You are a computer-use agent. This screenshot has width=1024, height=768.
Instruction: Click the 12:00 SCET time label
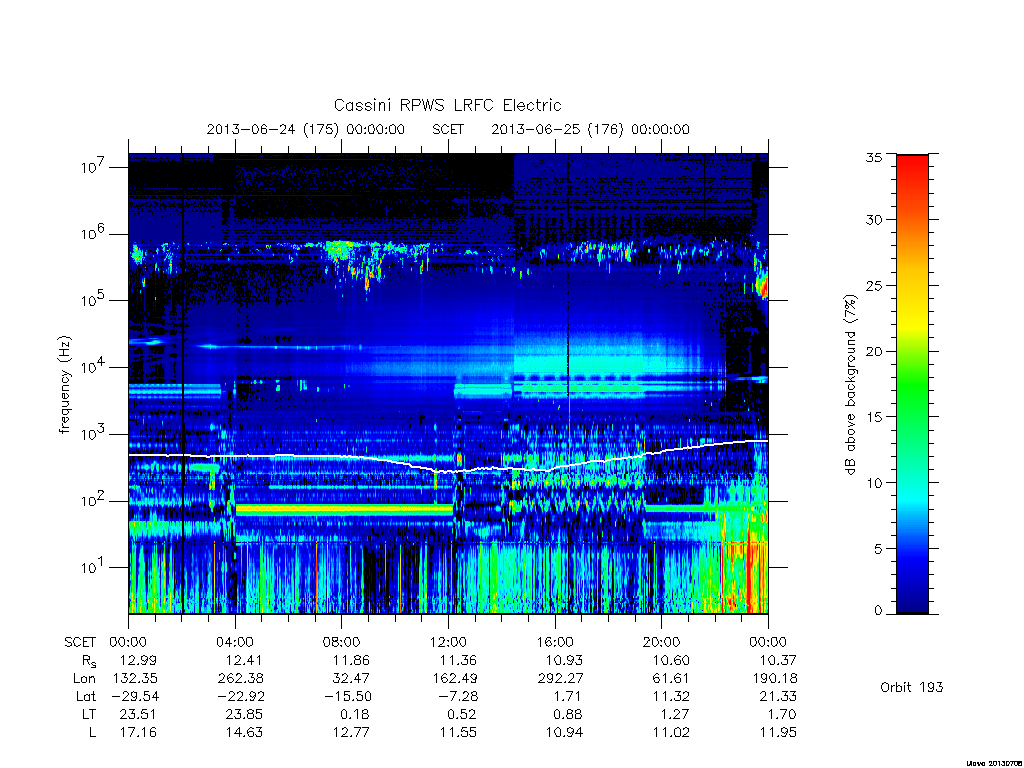point(448,642)
